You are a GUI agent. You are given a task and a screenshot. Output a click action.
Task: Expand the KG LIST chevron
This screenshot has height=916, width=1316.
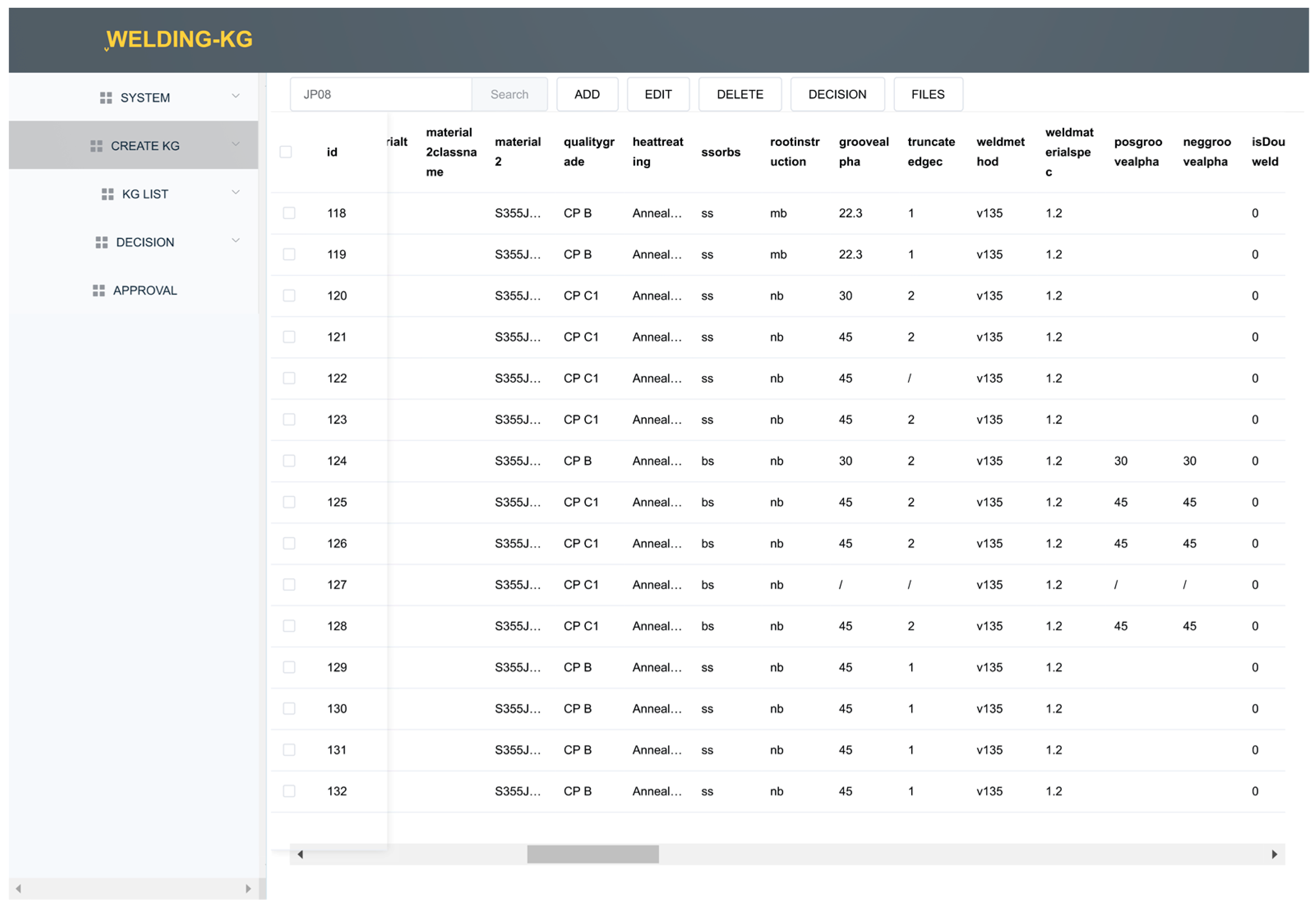(235, 192)
